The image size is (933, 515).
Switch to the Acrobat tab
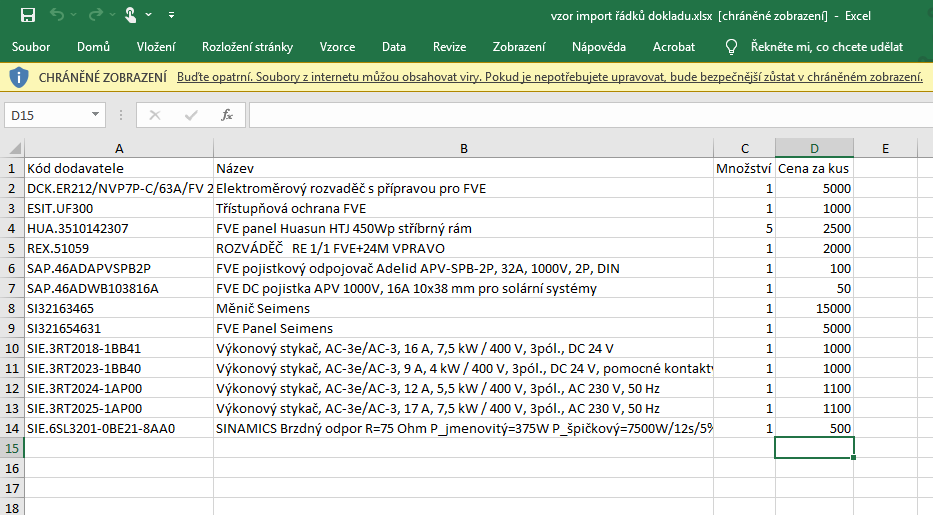point(674,47)
